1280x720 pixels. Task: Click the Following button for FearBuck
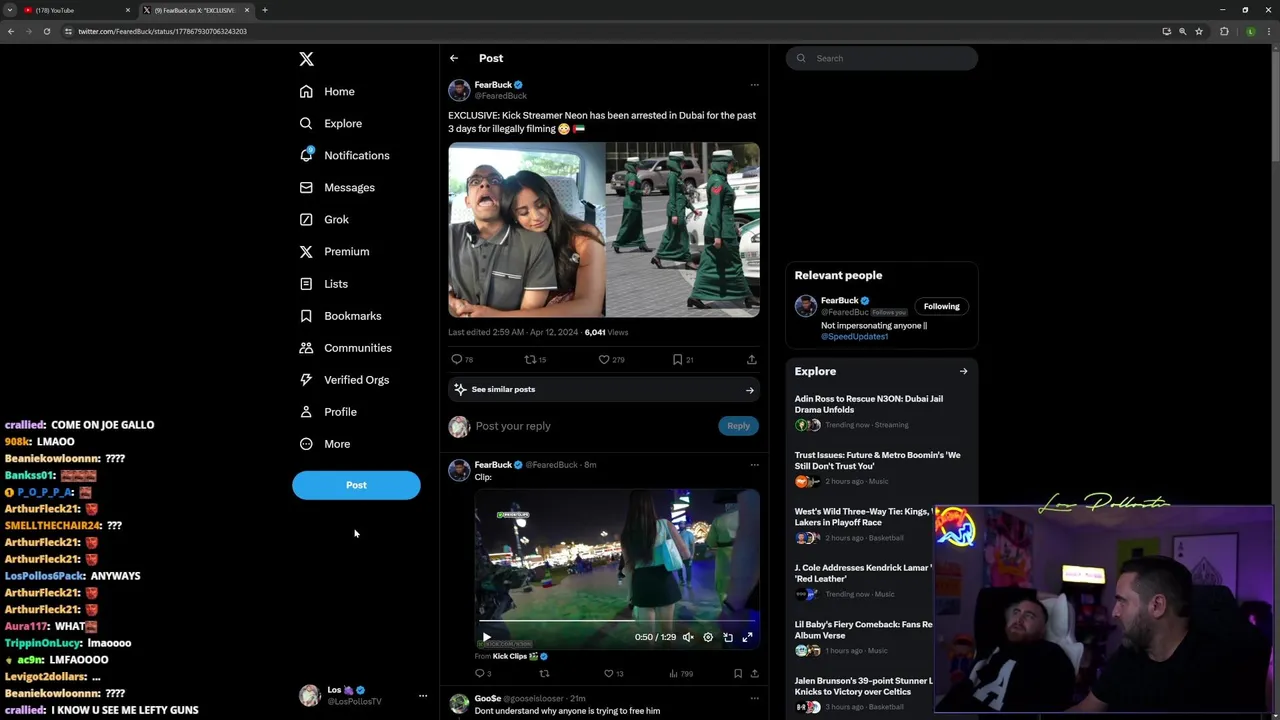click(941, 307)
